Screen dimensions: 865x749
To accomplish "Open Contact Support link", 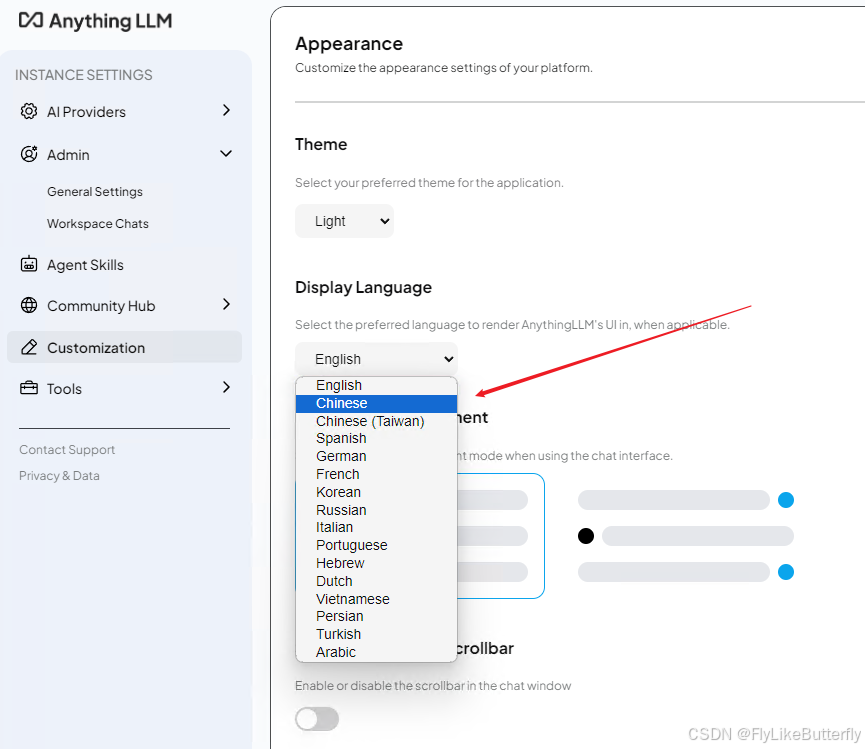I will [67, 450].
